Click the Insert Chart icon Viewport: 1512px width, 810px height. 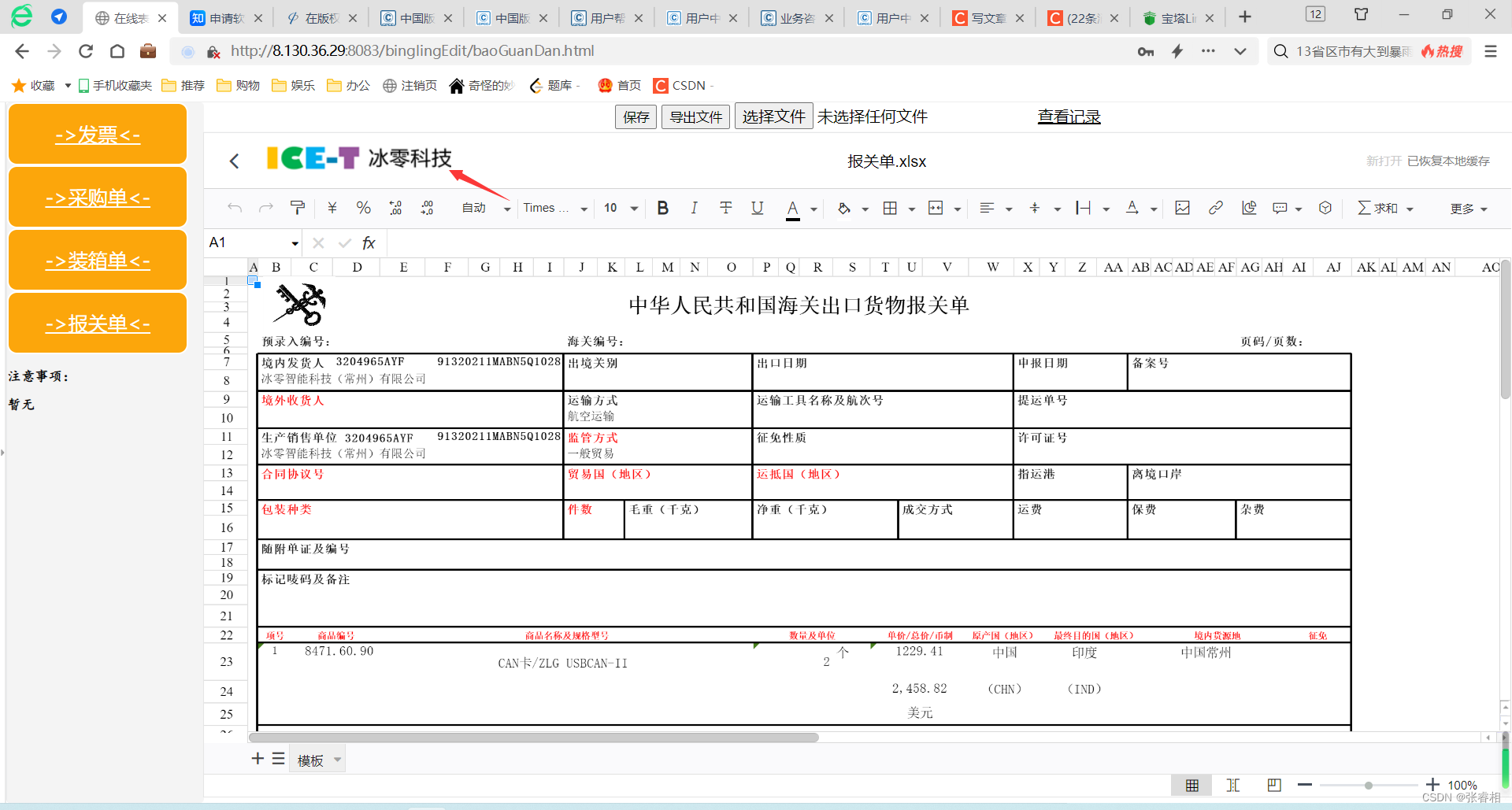click(1248, 208)
